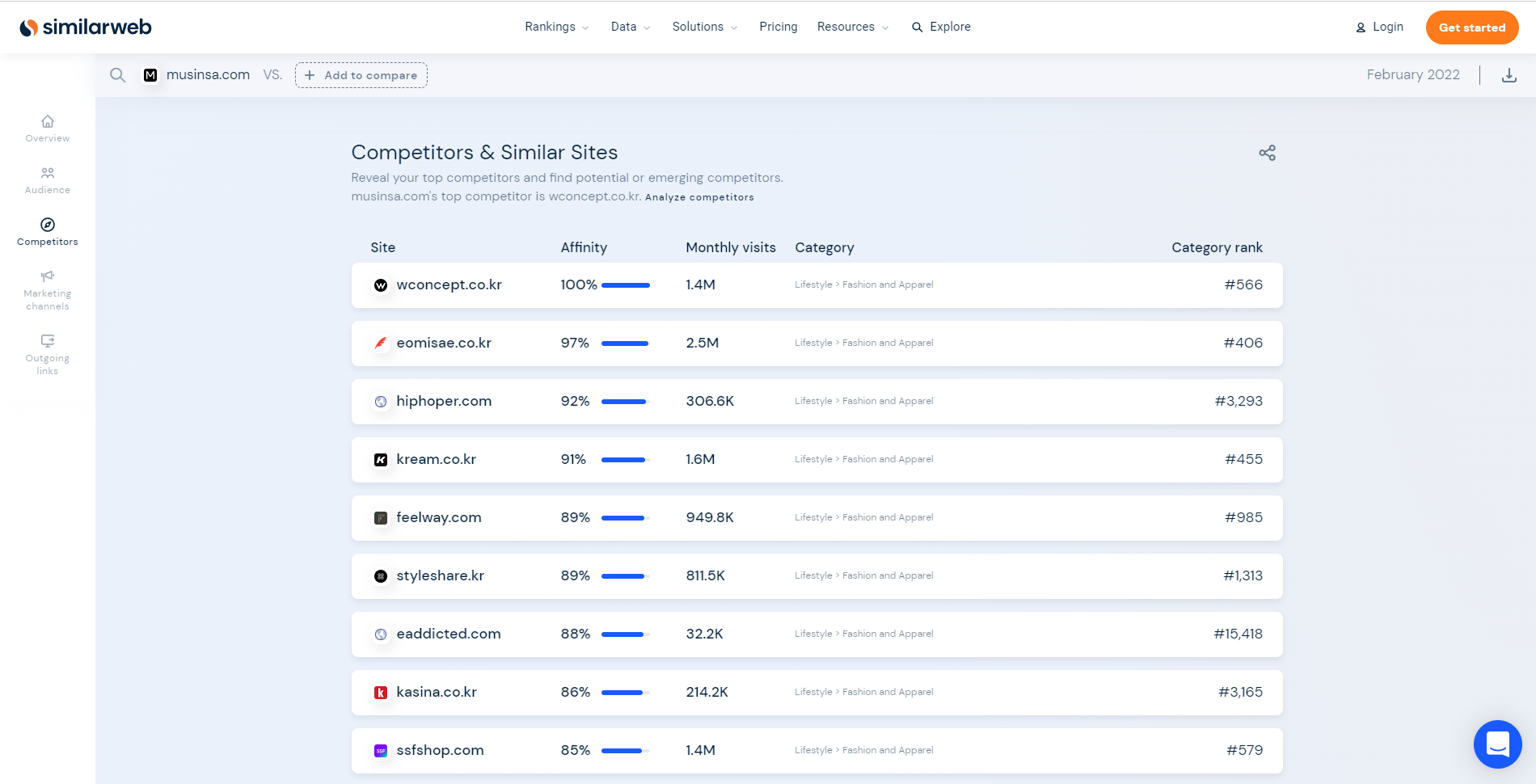
Task: Open the hiphoper.com site link
Action: [x=444, y=401]
